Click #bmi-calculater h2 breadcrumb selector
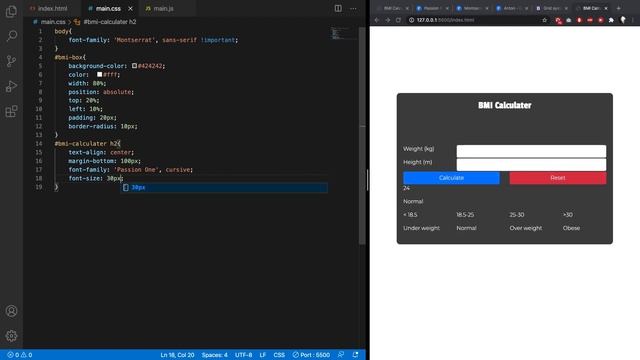640x360 pixels. (x=109, y=22)
